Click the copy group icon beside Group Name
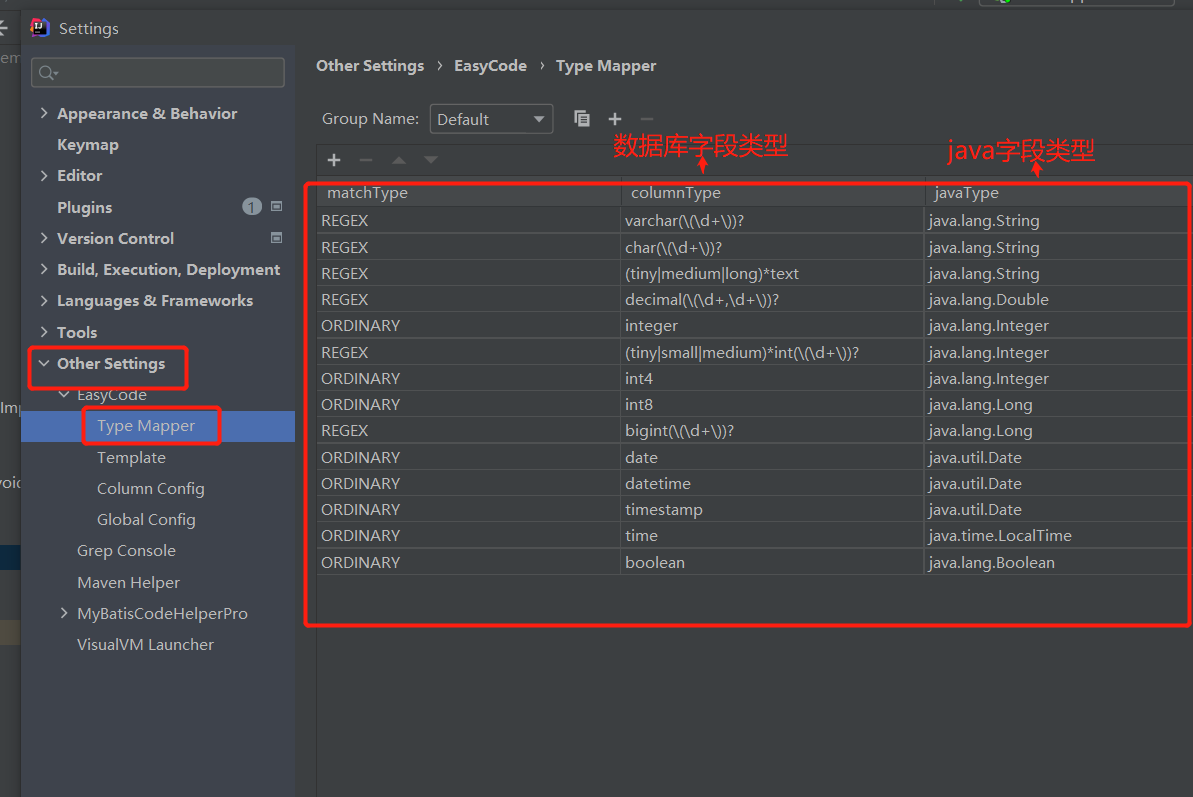 pos(581,119)
